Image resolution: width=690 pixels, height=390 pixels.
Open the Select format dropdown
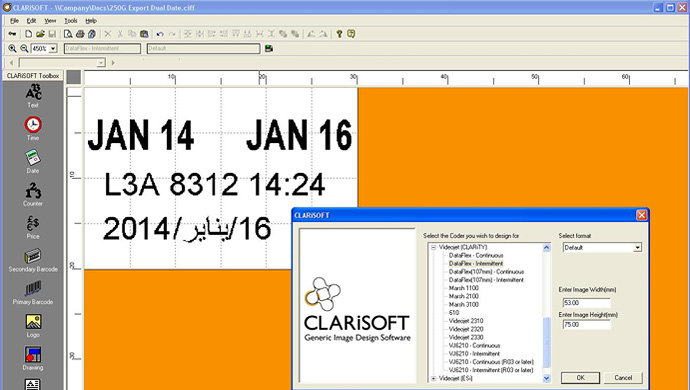click(x=637, y=248)
